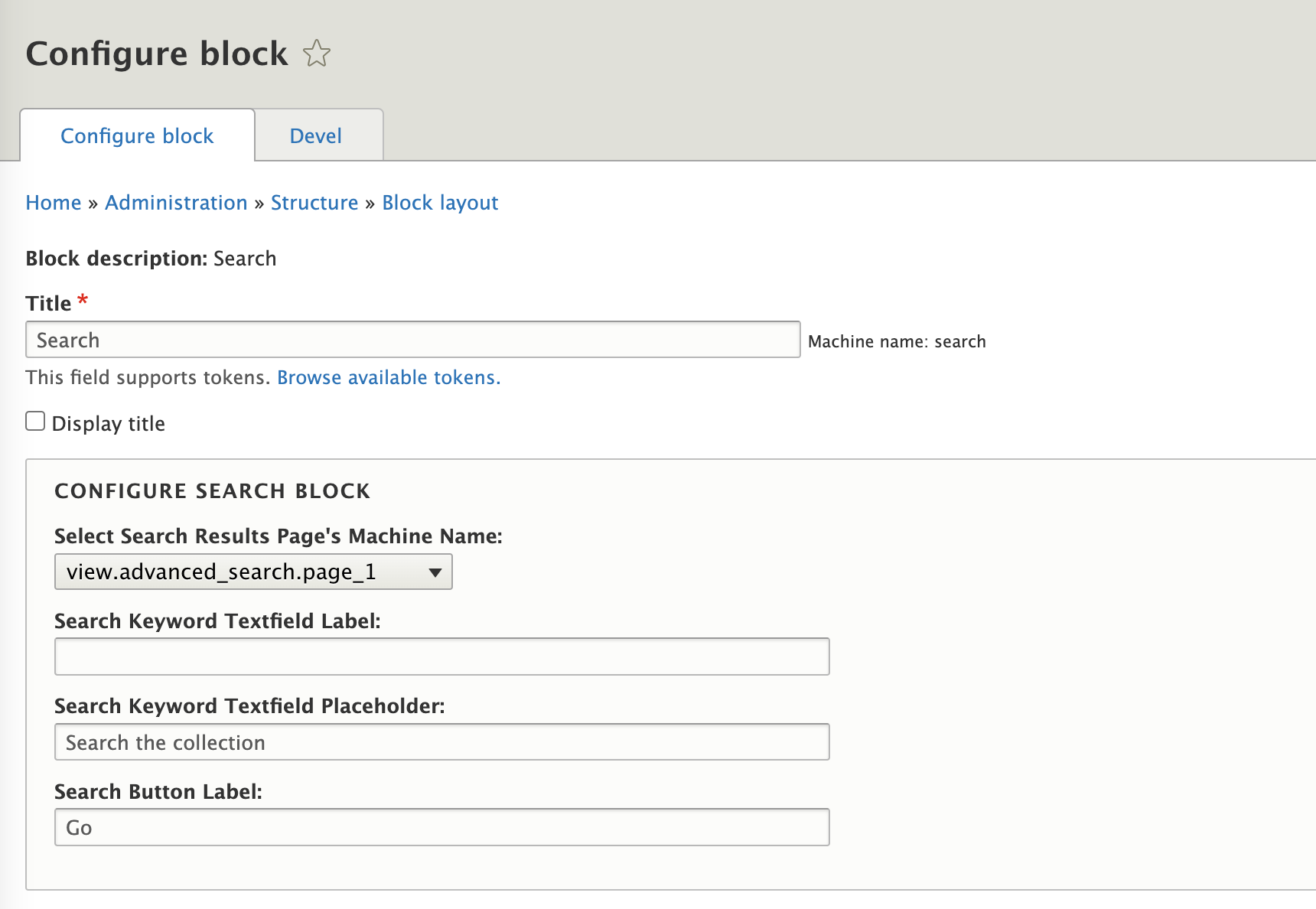Image resolution: width=1316 pixels, height=909 pixels.
Task: Click the Select Search Results Page's Machine Name caption
Action: click(x=279, y=536)
